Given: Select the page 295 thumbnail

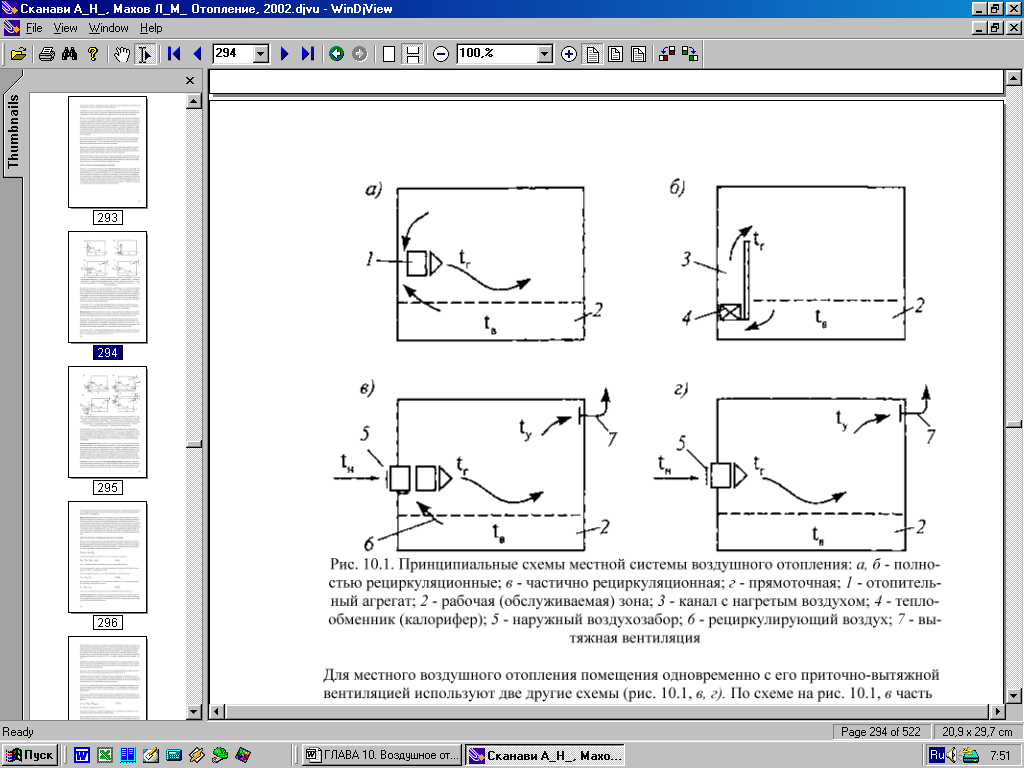Looking at the screenshot, I should pos(108,423).
